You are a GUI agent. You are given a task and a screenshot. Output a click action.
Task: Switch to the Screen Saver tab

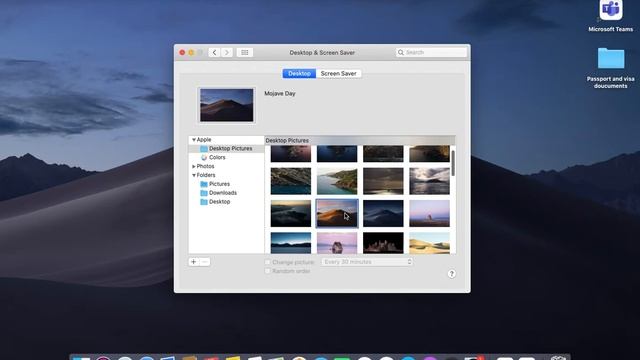338,73
